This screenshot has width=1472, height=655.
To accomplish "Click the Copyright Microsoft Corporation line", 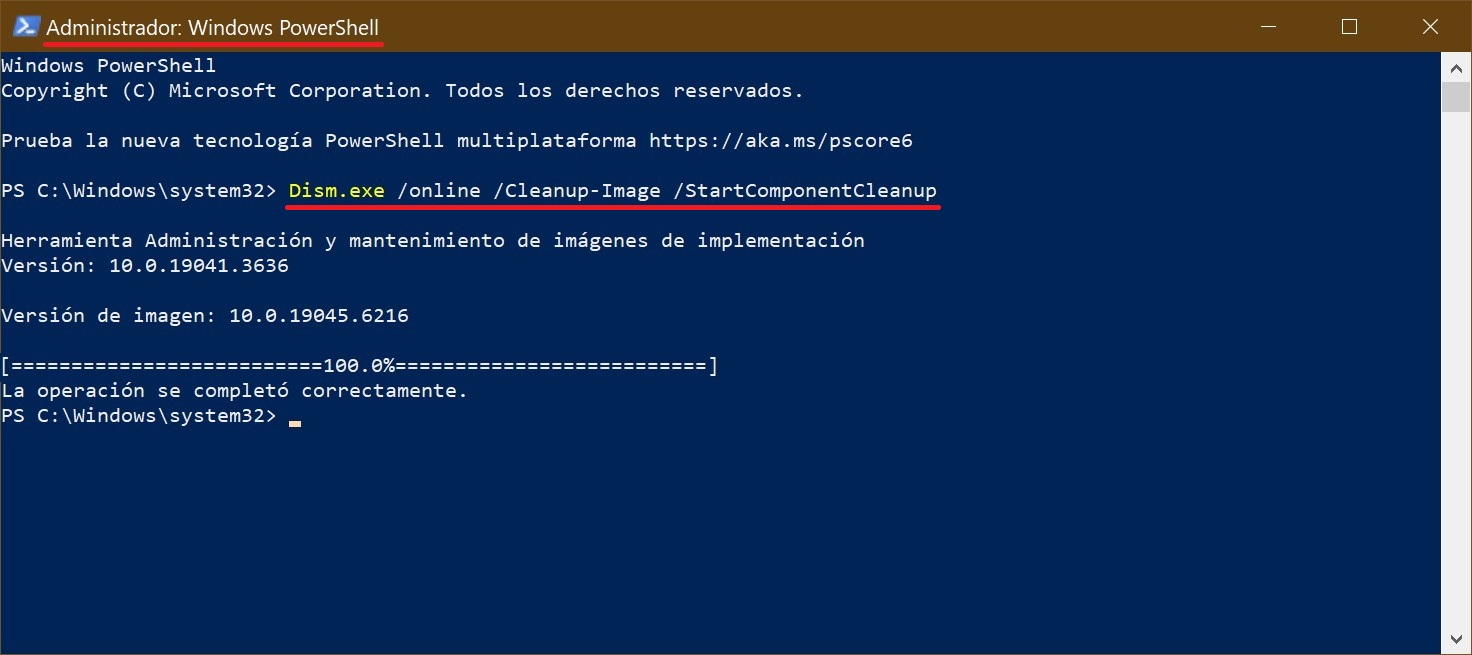I will click(402, 91).
